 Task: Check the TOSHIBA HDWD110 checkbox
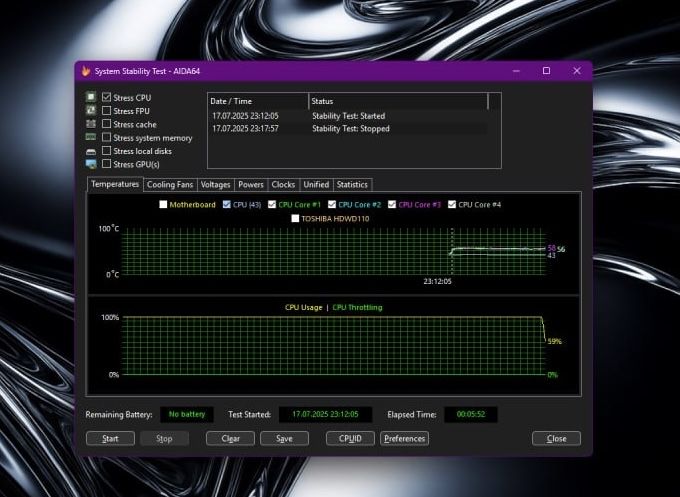pyautogui.click(x=295, y=218)
